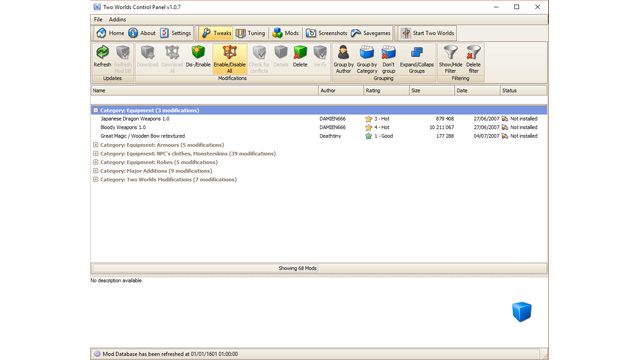640x360 pixels.
Task: Click the 'No description available' text
Action: coord(116,280)
